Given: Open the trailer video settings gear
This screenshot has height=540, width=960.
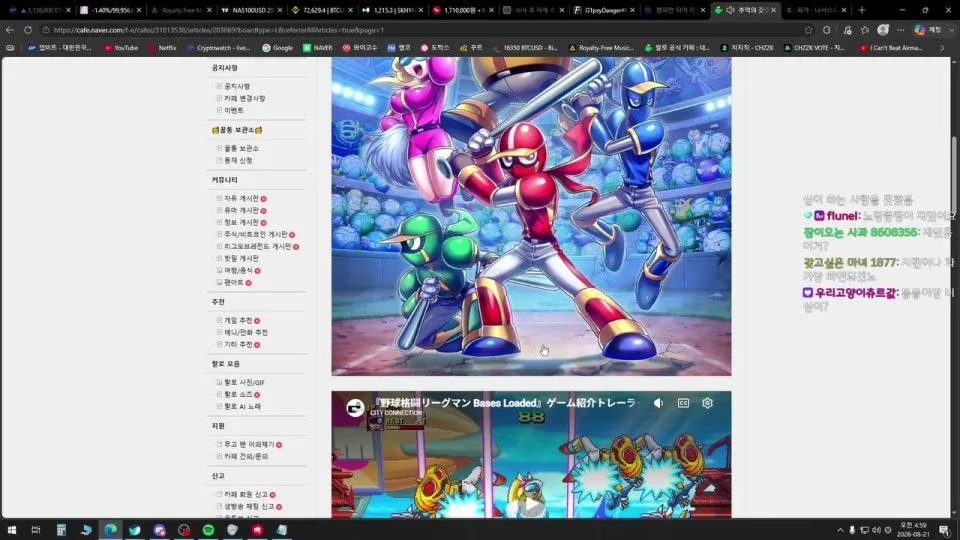Looking at the screenshot, I should pyautogui.click(x=707, y=403).
